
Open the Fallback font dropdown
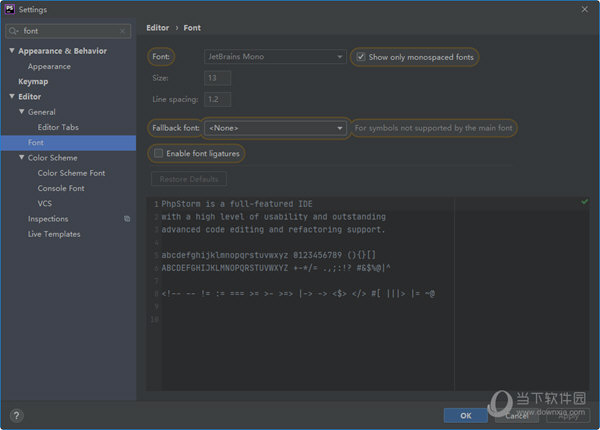click(275, 128)
